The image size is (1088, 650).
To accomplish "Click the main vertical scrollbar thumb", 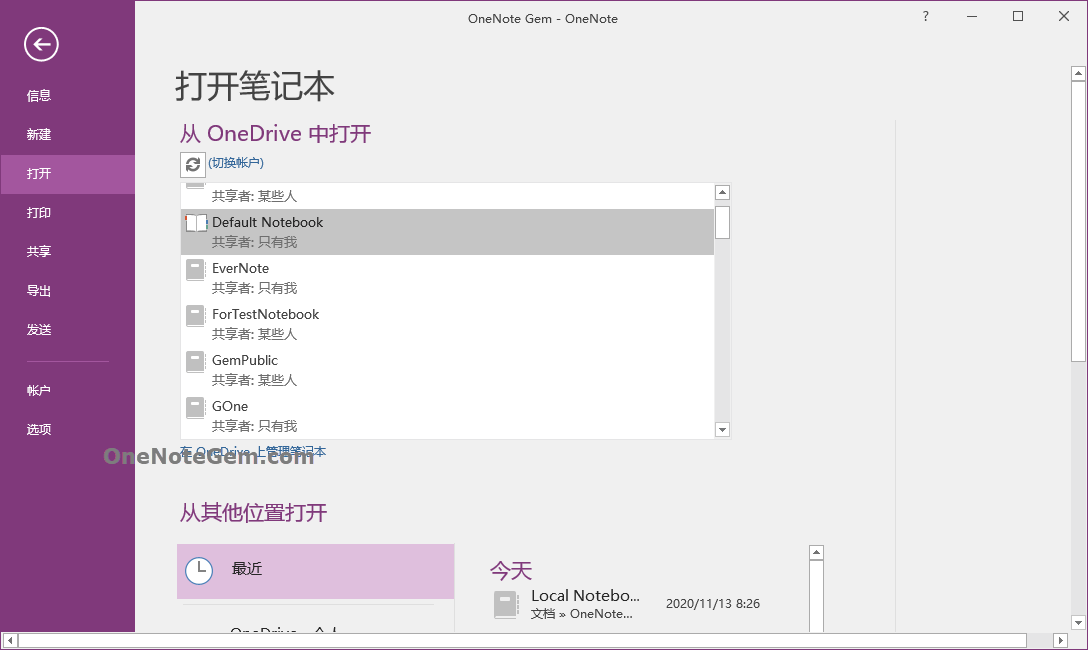I will 1078,221.
